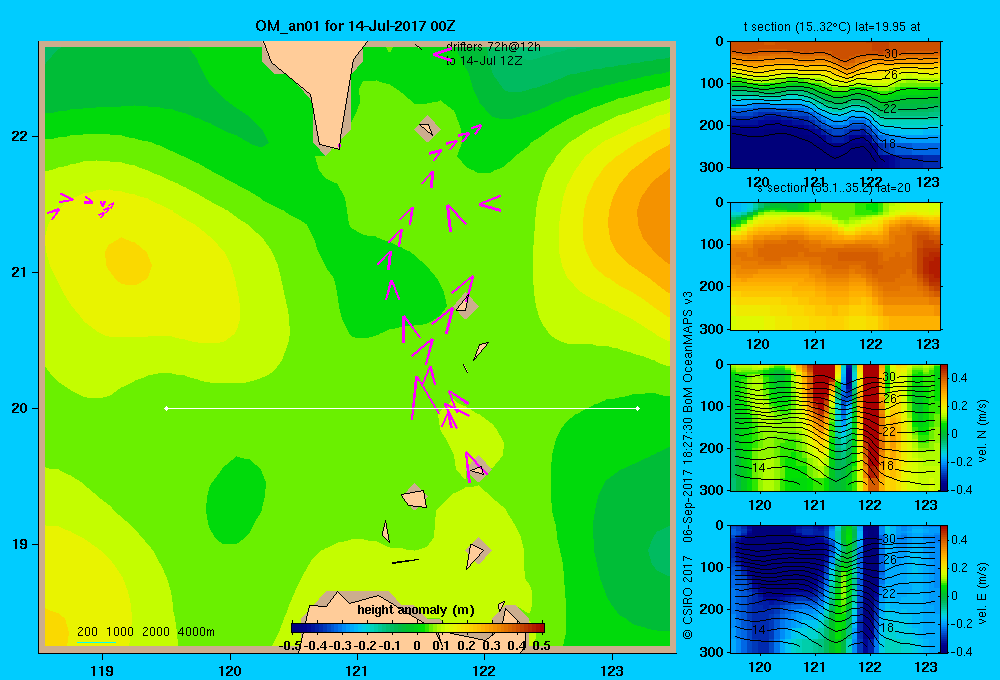
Task: Click latitude label 19 on main map
Action: 20,544
